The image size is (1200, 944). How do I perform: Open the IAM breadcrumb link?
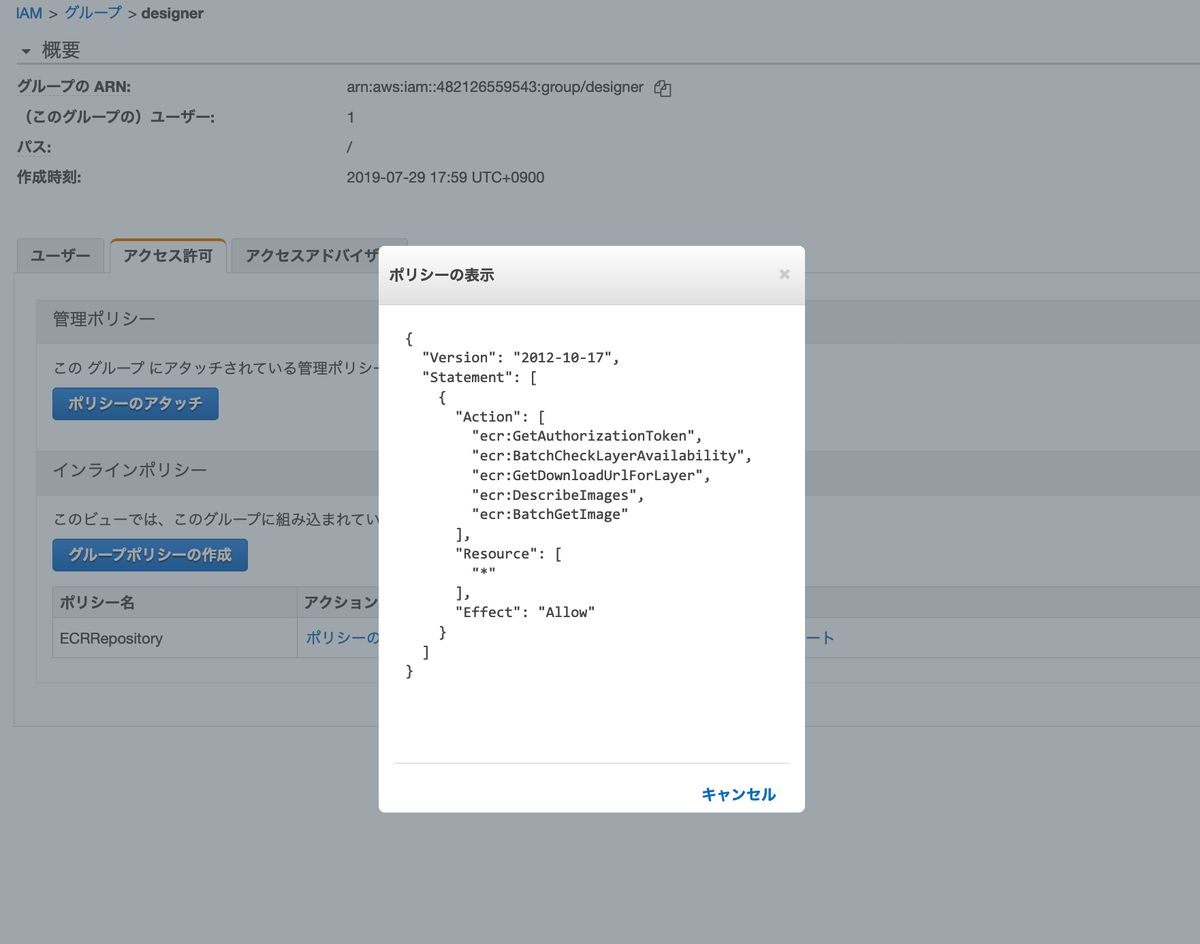[29, 14]
